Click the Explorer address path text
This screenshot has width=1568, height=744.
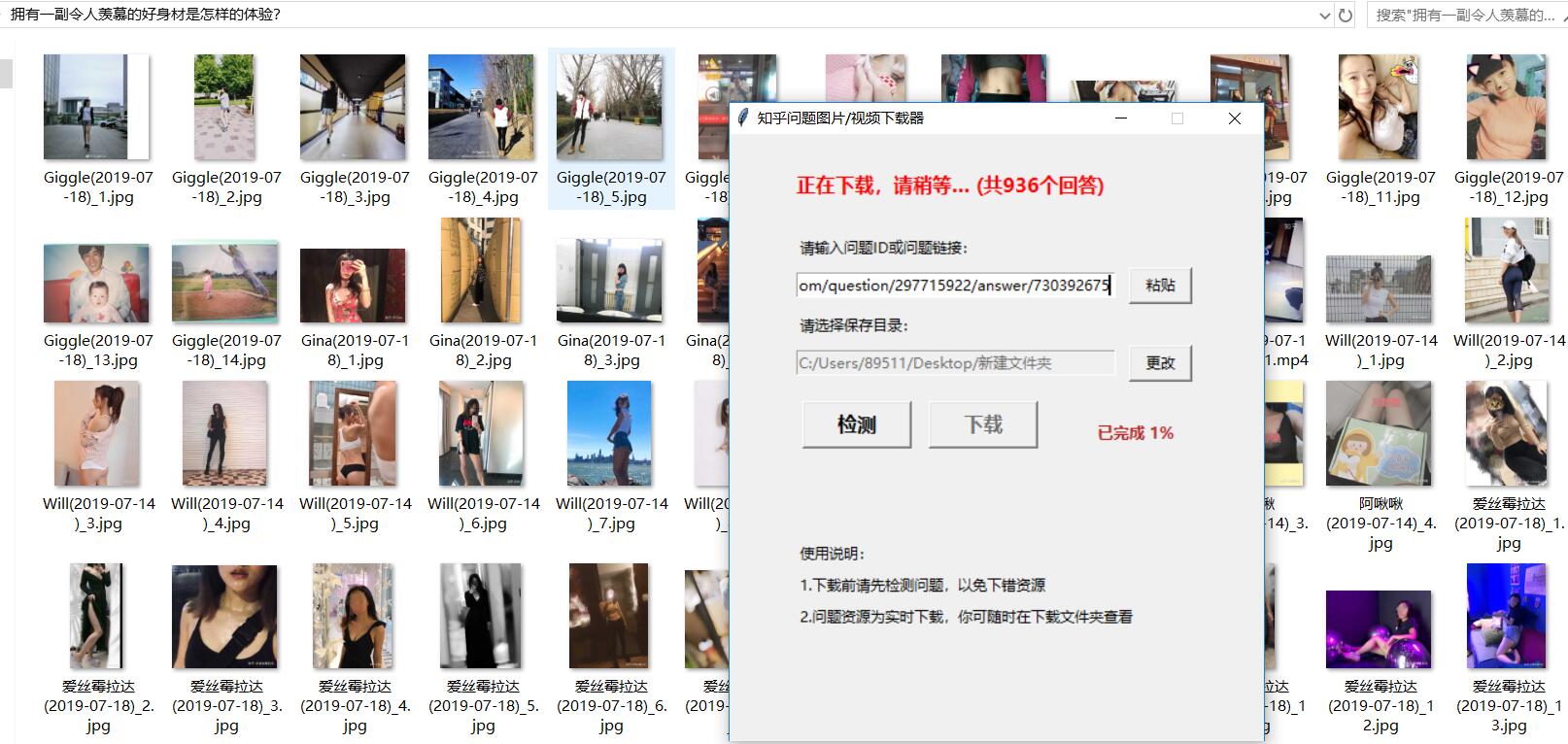point(146,15)
